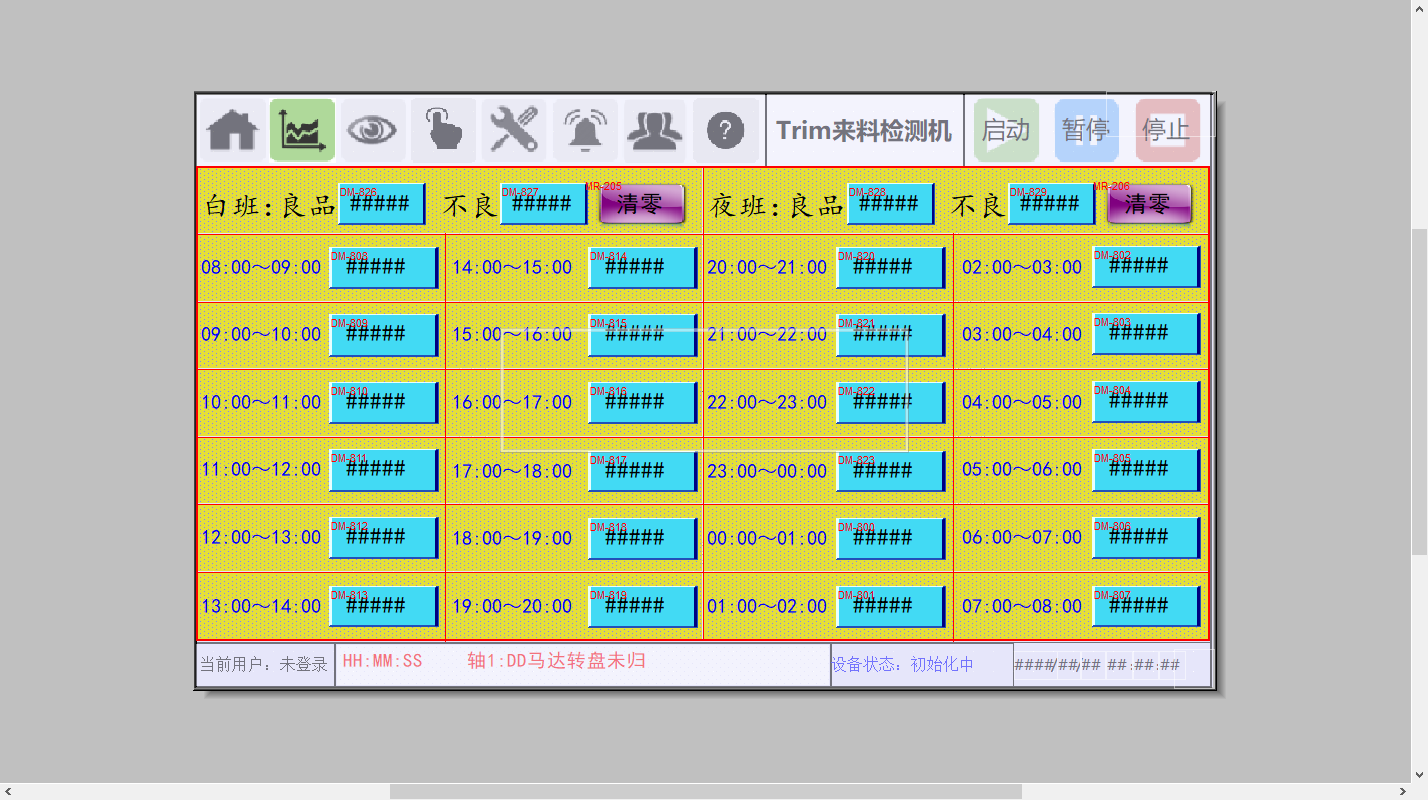Open the eye monitoring view icon
The image size is (1428, 800).
pos(373,130)
